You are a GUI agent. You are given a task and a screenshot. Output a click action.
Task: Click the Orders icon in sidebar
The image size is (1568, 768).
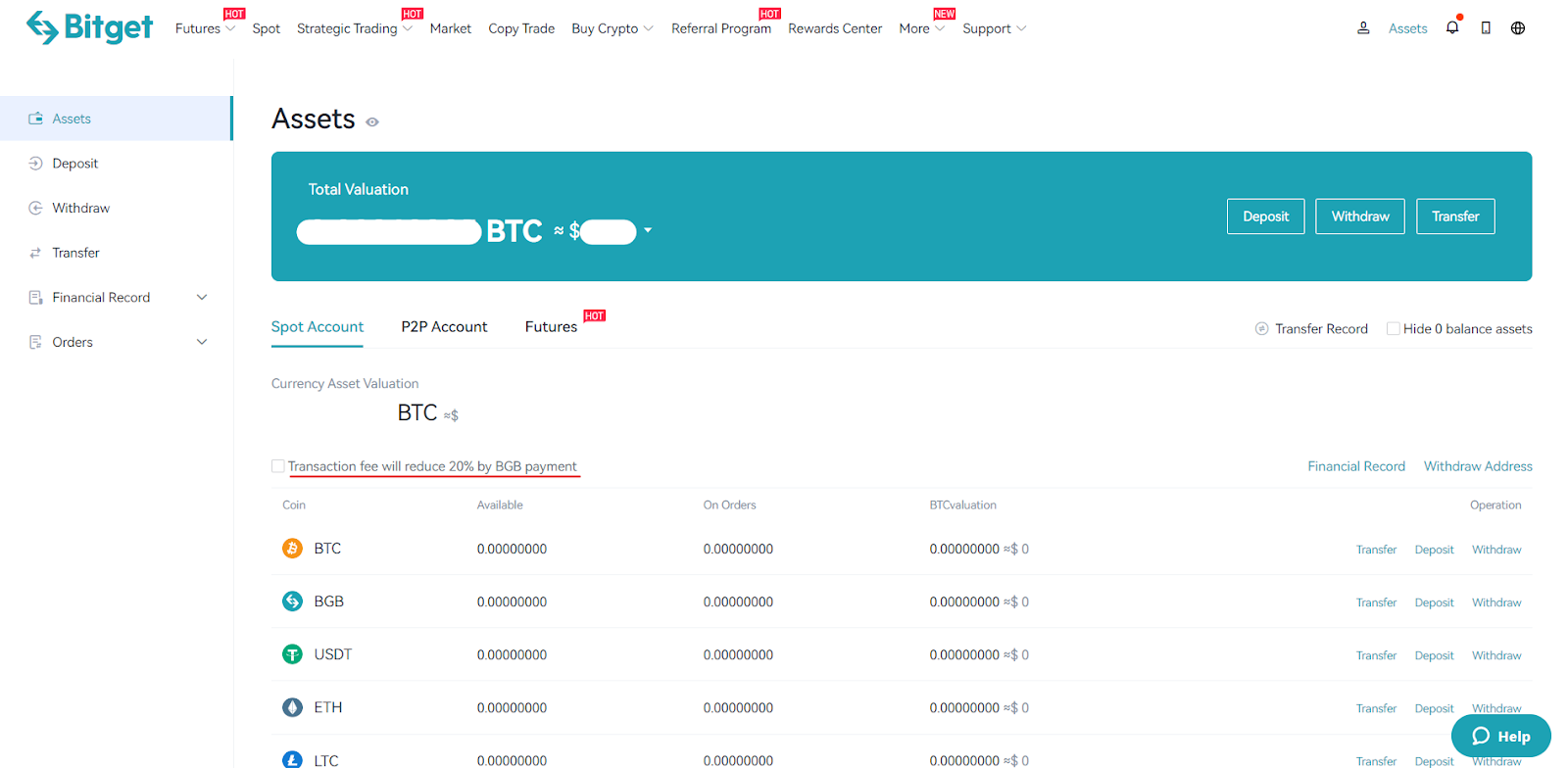[35, 342]
